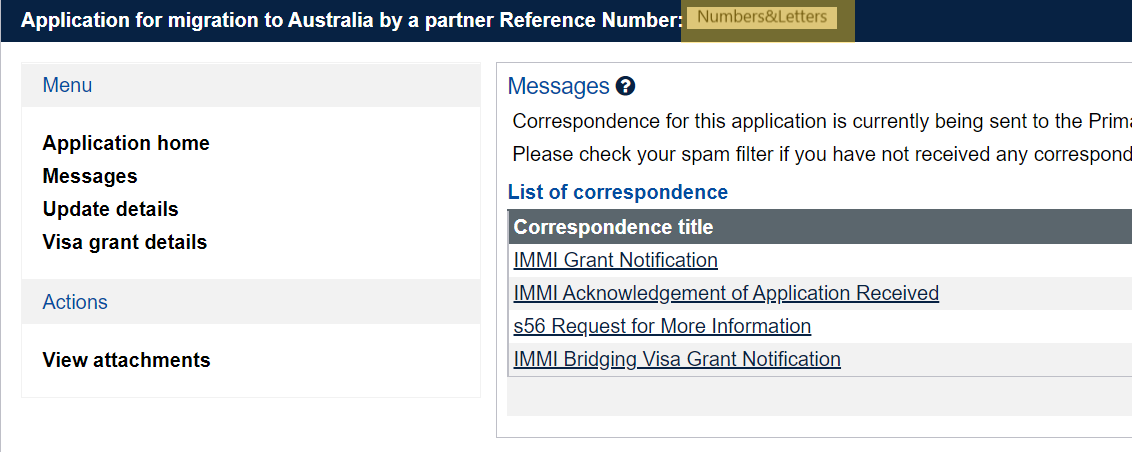Open the IMMI Grant Notification link
Screen dimensions: 1132x452
(x=615, y=260)
